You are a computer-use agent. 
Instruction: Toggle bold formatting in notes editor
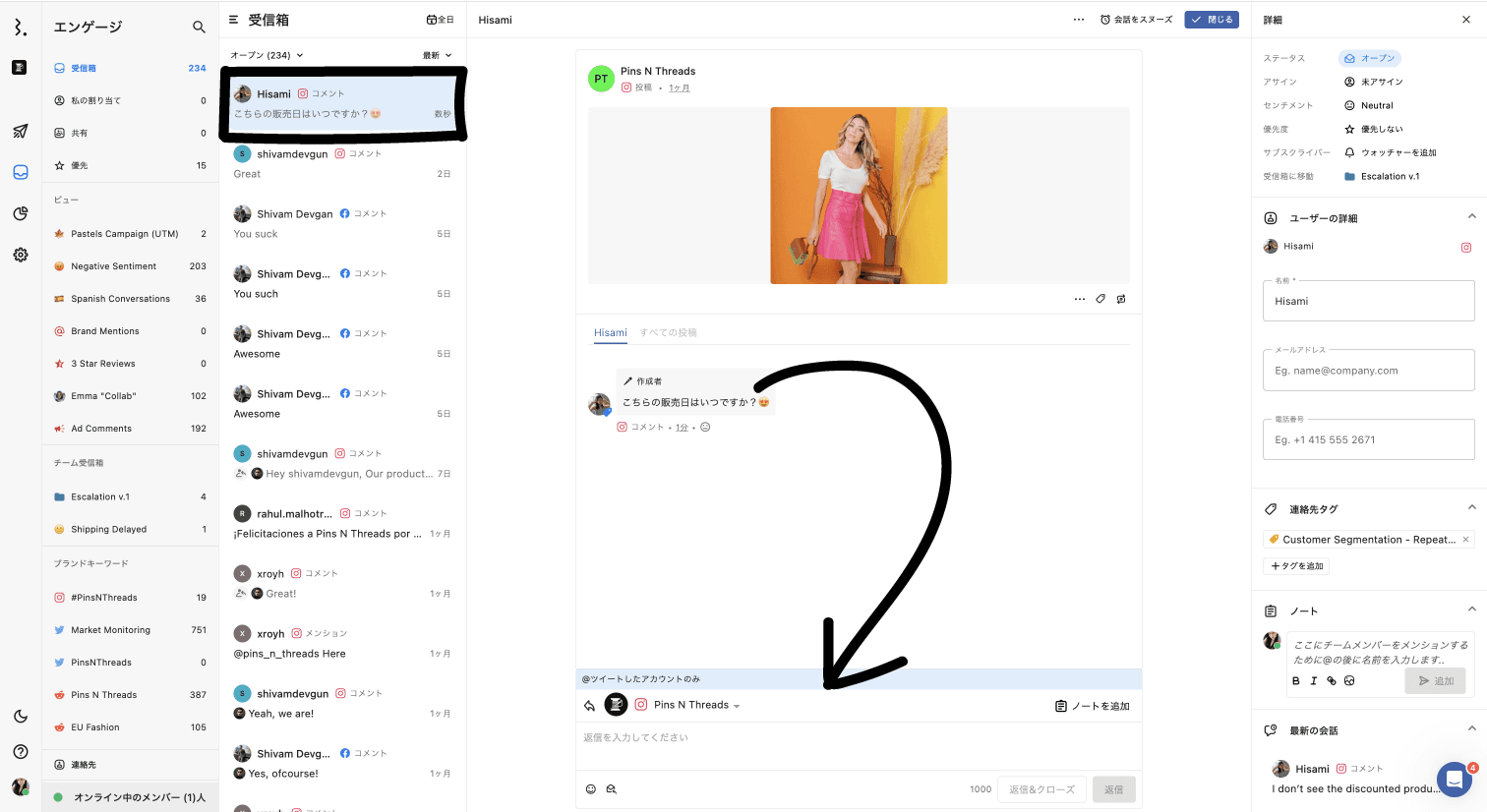click(1295, 680)
